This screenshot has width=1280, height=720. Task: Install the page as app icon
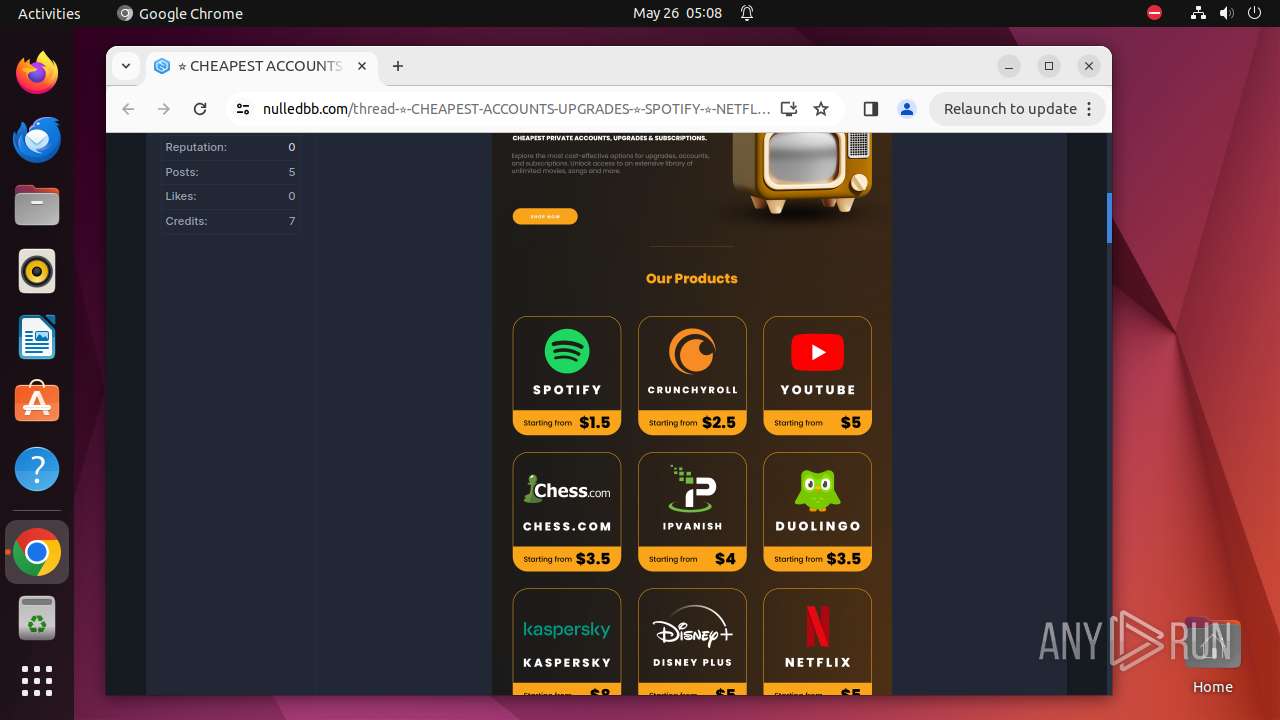pos(789,109)
